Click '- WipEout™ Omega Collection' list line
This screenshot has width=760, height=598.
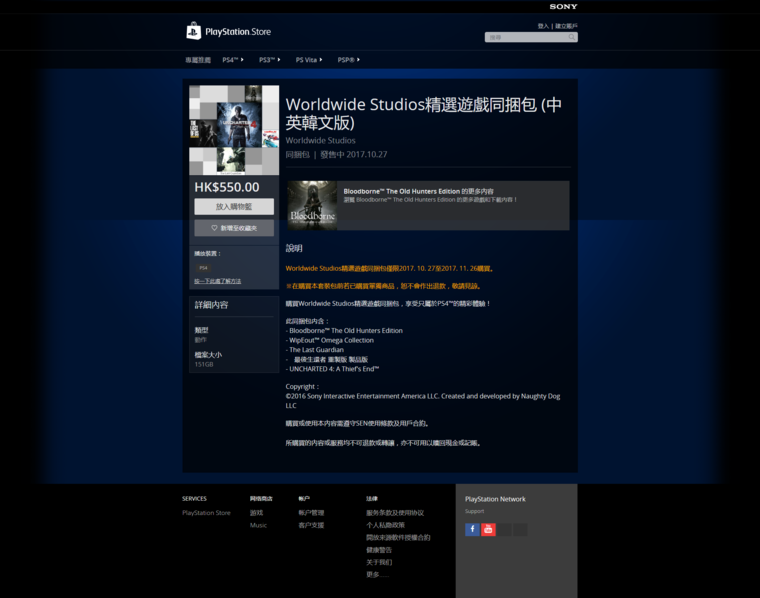330,340
